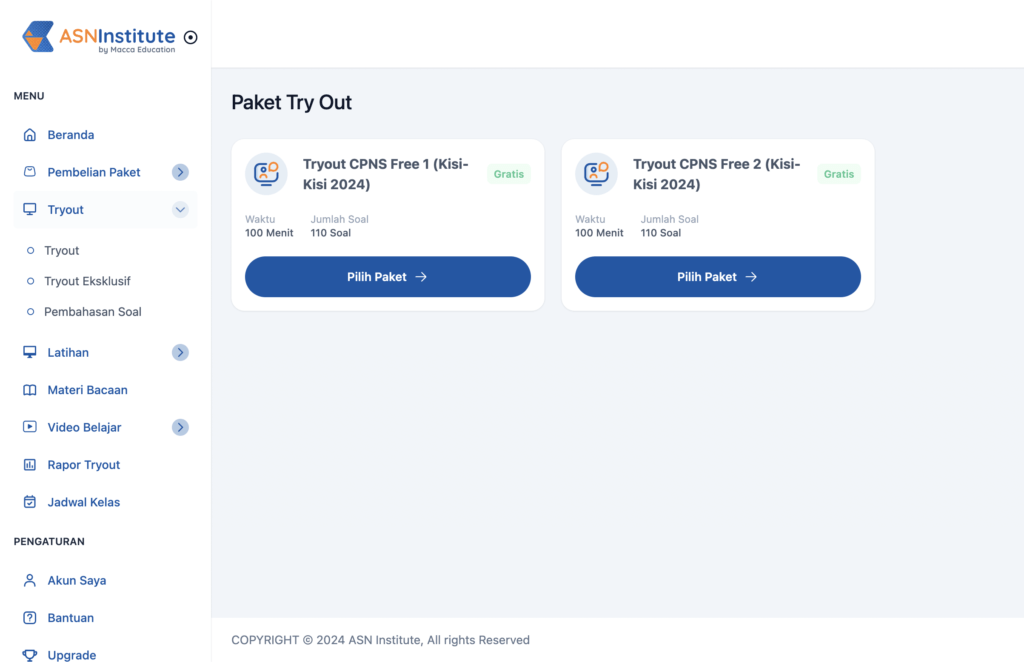Click the Rapor Tryout chart icon
Viewport: 1024px width, 662px height.
29,465
